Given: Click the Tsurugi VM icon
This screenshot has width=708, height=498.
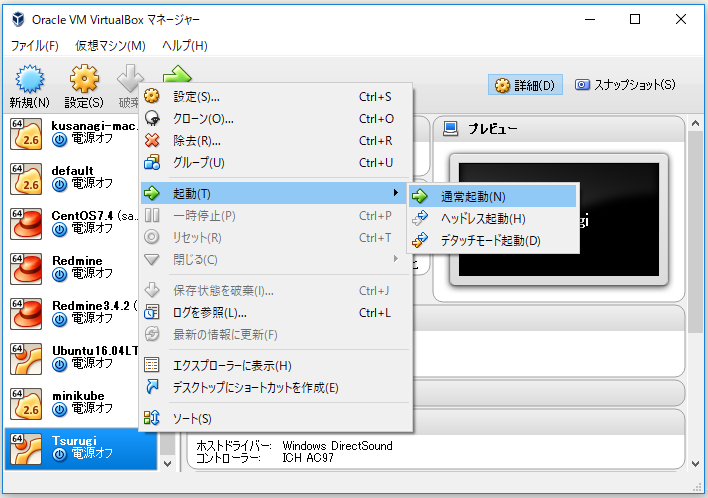Looking at the screenshot, I should click(x=26, y=449).
